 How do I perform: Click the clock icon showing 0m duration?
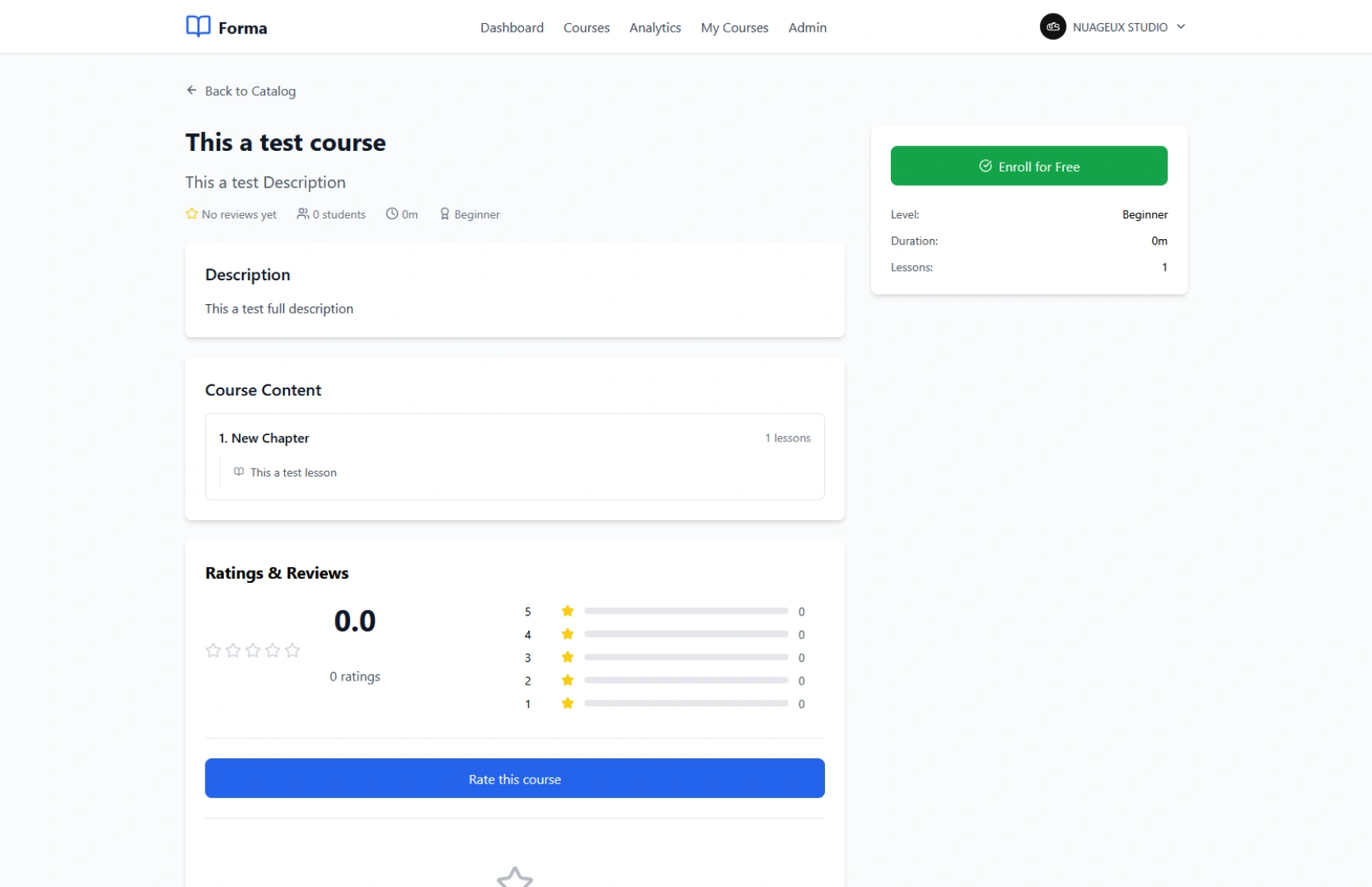(391, 214)
